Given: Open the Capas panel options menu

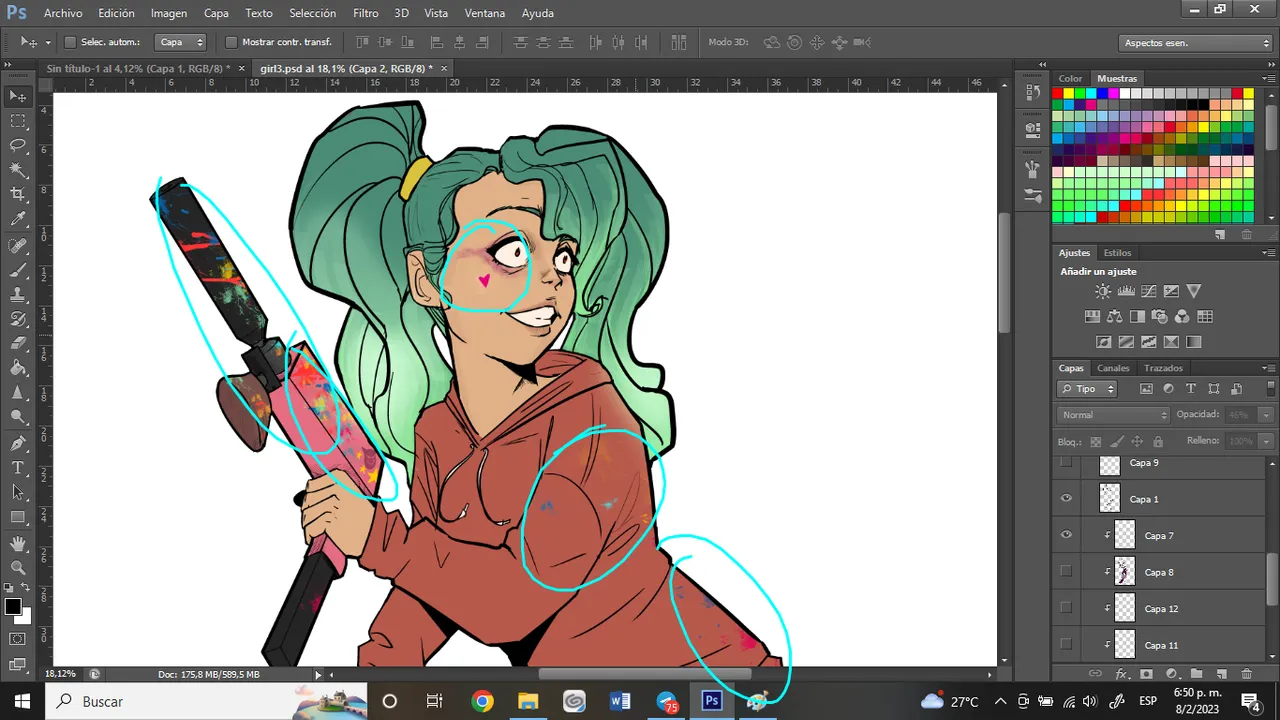Looking at the screenshot, I should point(1269,368).
